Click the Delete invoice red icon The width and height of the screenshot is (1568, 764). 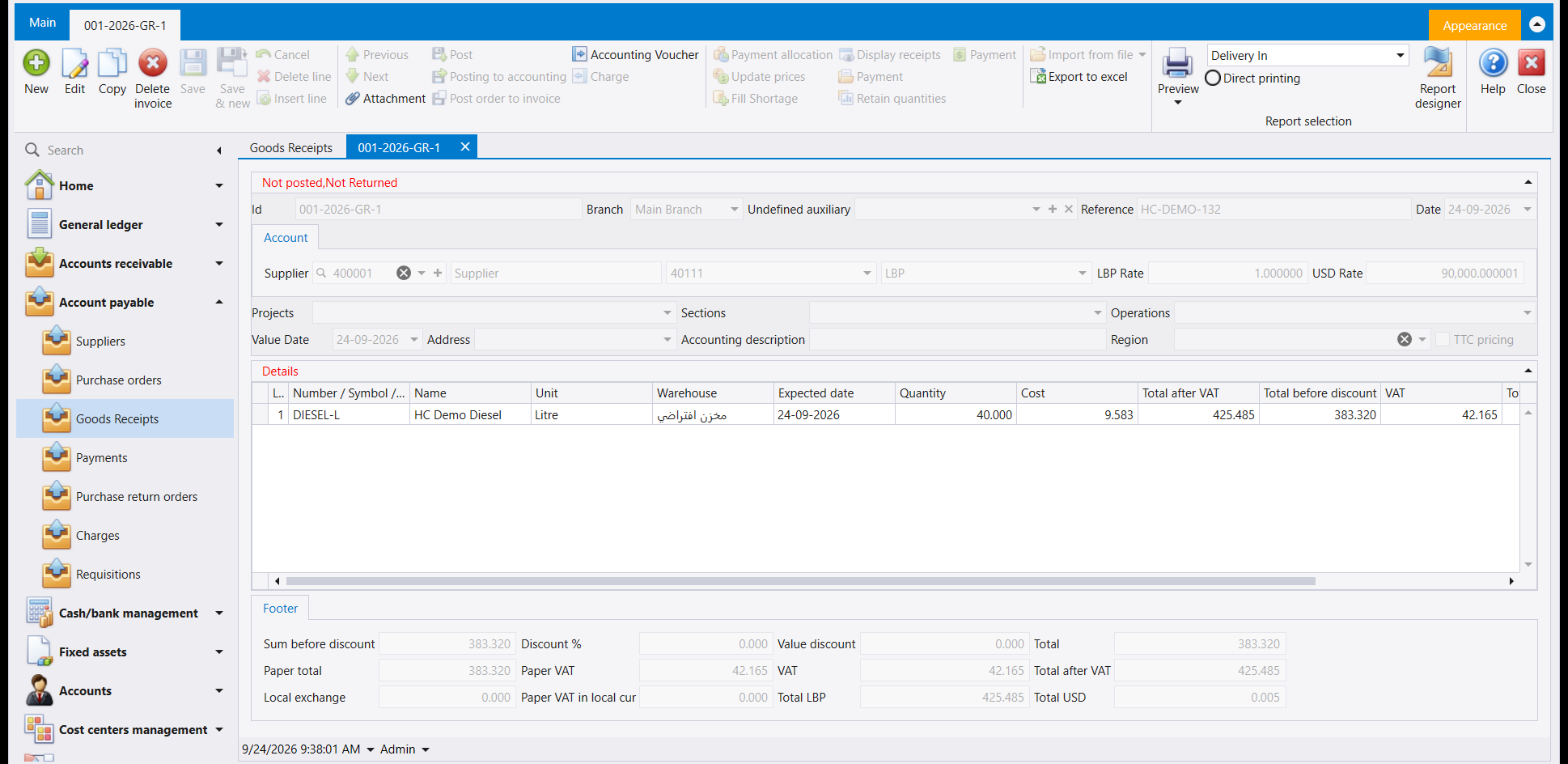pyautogui.click(x=152, y=63)
